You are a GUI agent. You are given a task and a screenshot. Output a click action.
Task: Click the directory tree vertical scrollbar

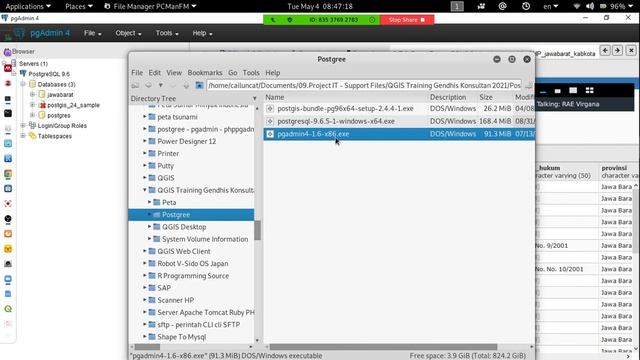[257, 230]
